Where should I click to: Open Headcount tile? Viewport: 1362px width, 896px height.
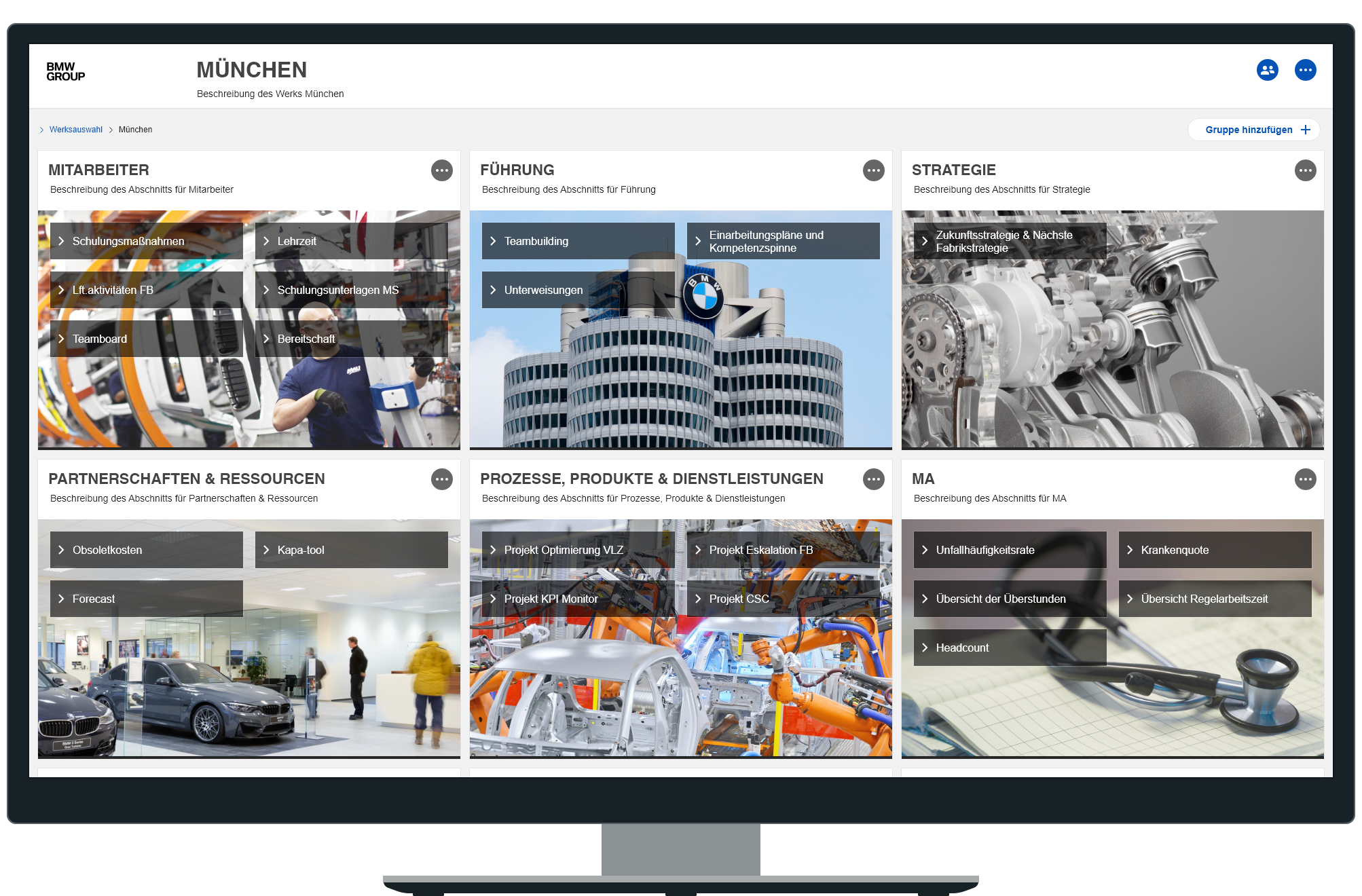point(1010,648)
